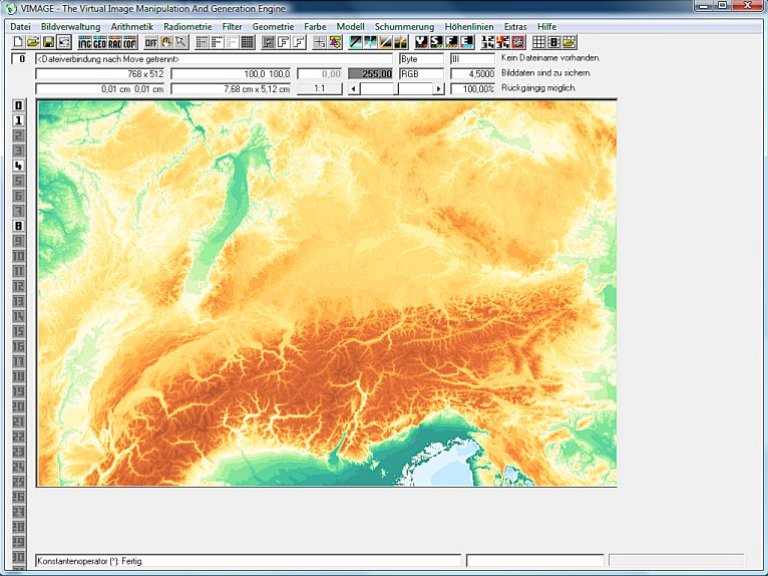Toggle image slot 1 in sidebar
Screen dimensions: 768x576
point(18,120)
